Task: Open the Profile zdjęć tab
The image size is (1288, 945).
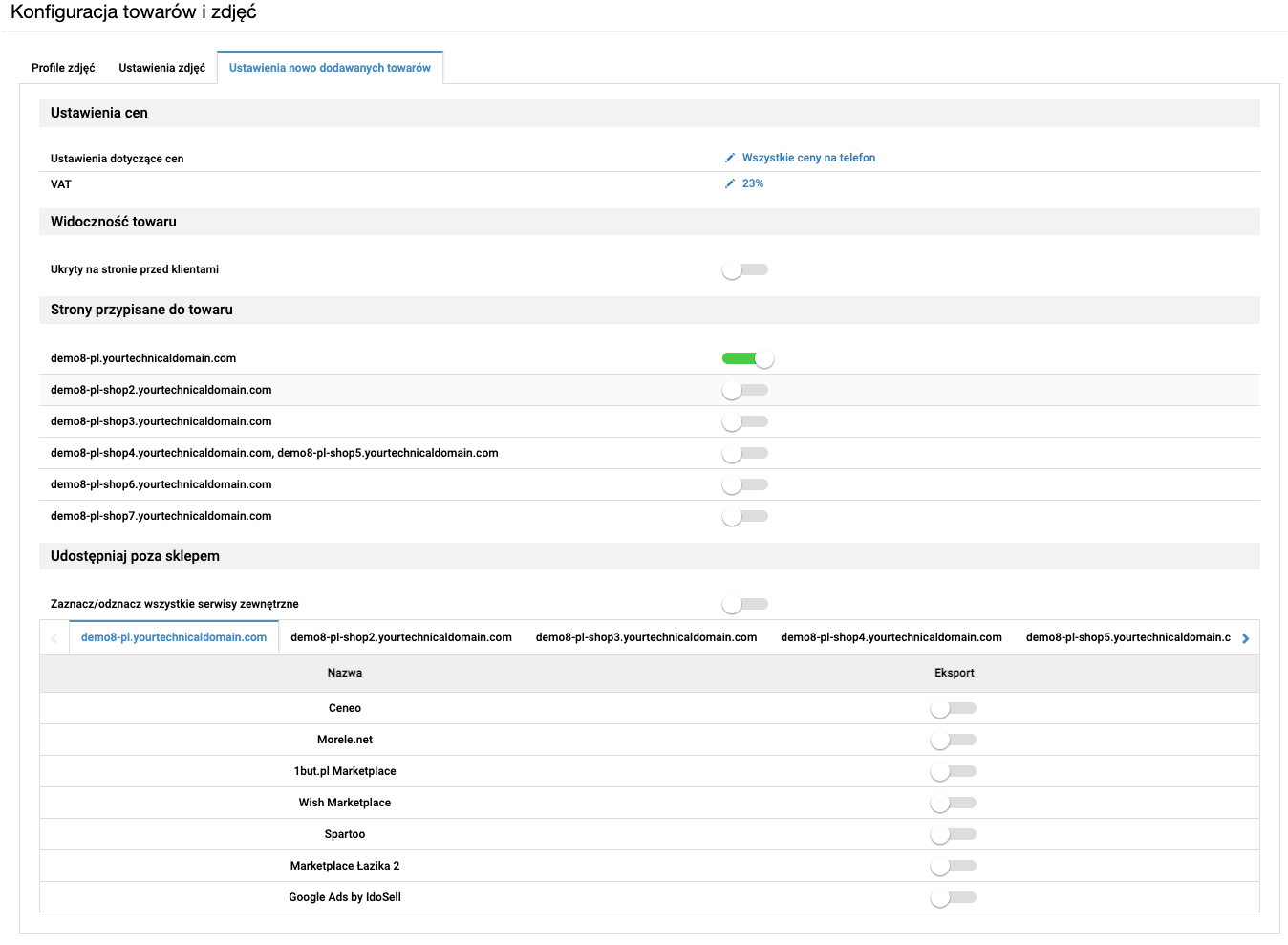Action: pyautogui.click(x=63, y=68)
